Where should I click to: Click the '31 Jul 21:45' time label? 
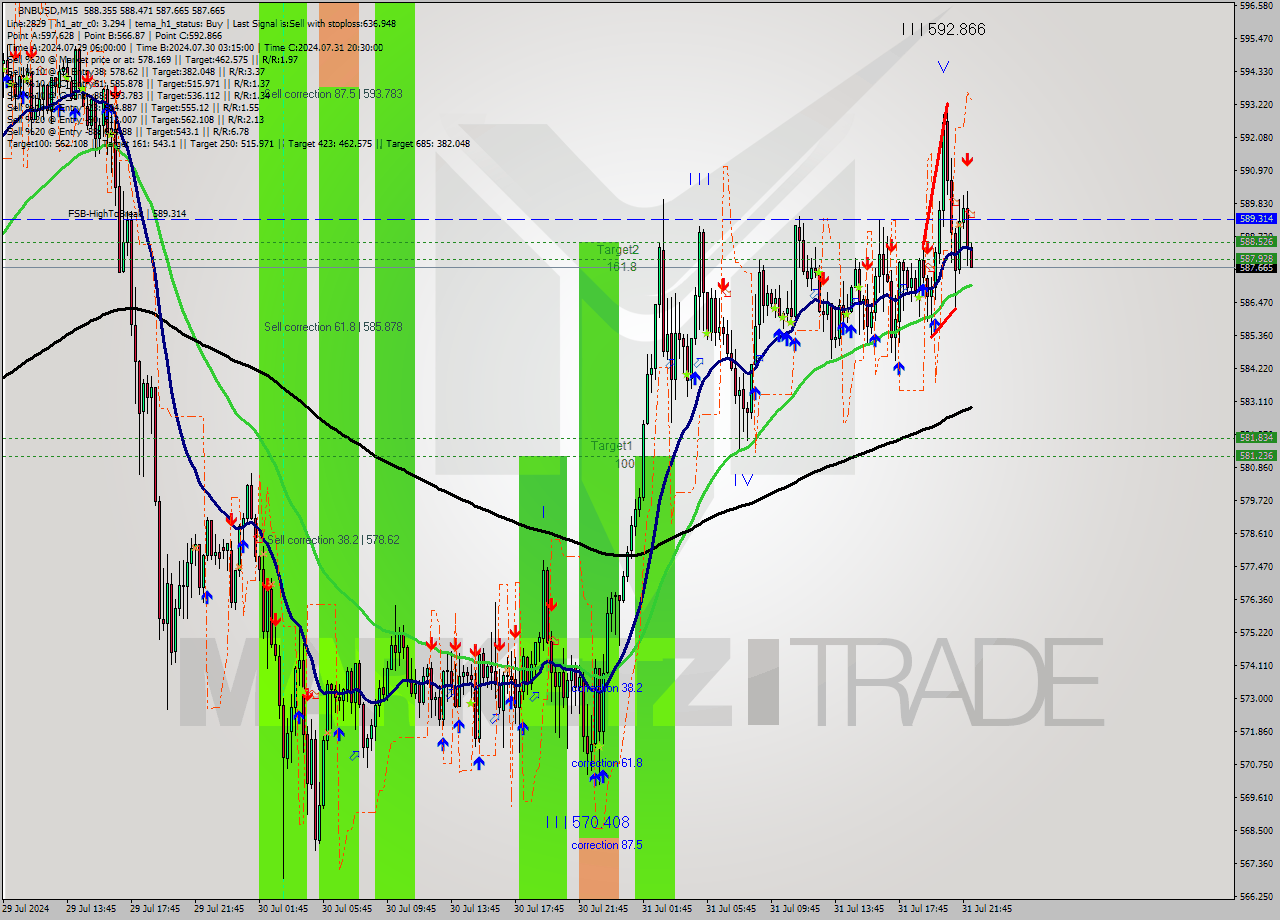coord(987,909)
